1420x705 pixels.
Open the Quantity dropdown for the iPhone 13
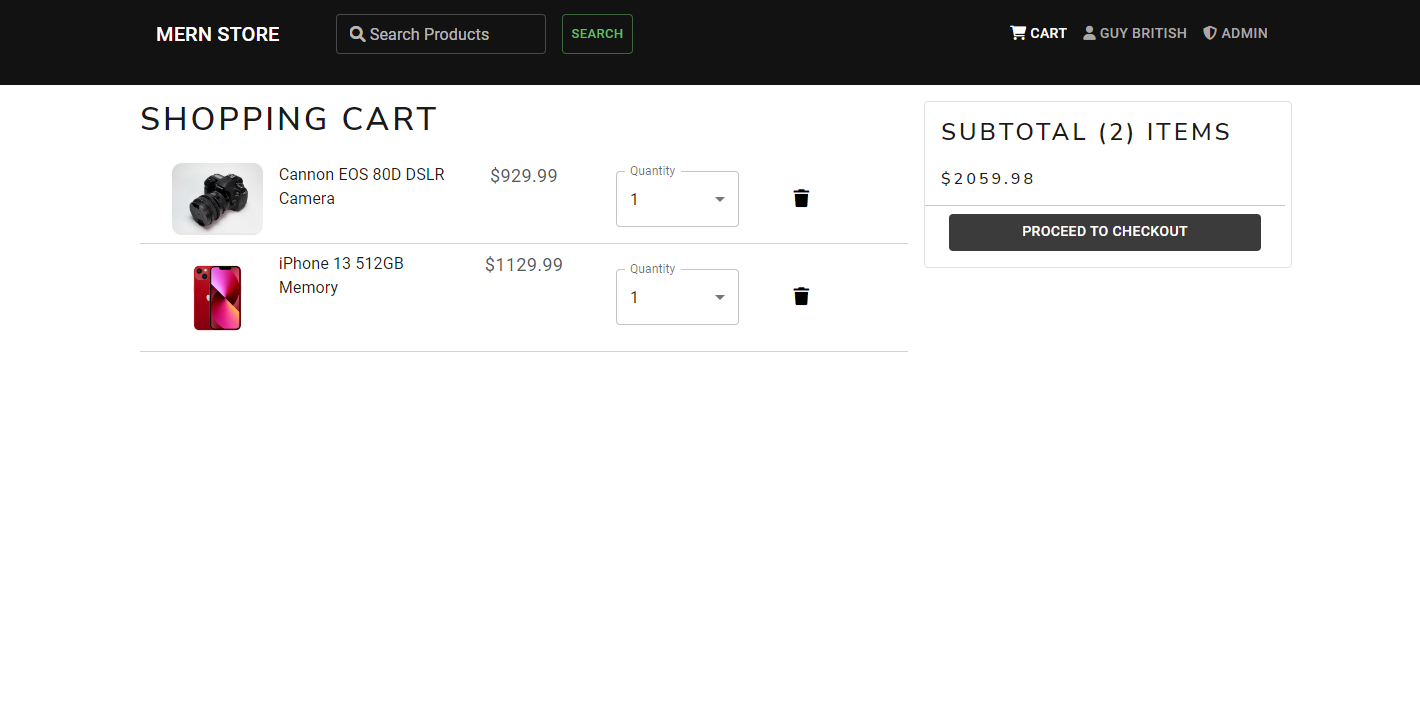click(x=677, y=297)
